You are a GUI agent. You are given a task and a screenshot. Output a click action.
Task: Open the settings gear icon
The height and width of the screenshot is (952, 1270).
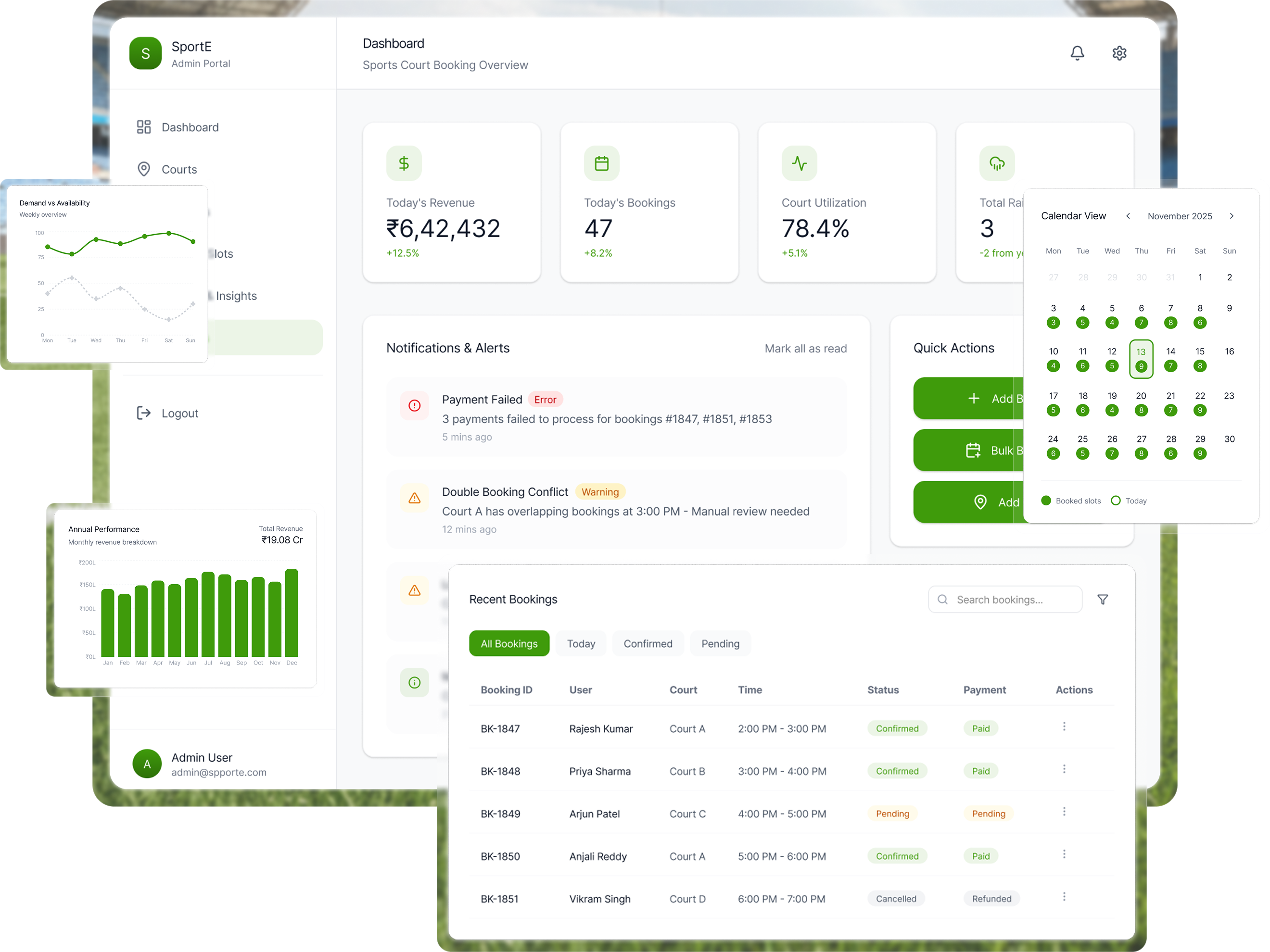[x=1119, y=53]
